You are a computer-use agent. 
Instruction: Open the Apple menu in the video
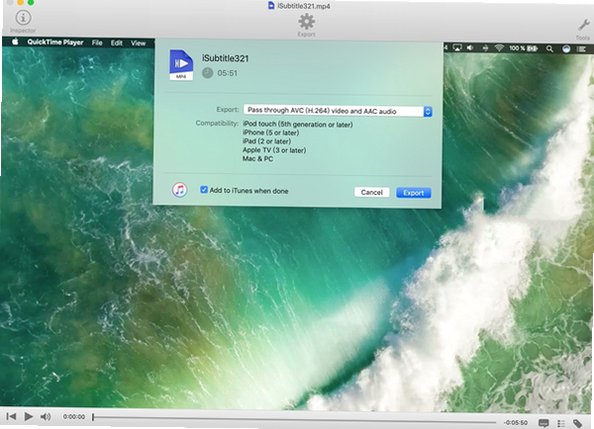point(15,42)
